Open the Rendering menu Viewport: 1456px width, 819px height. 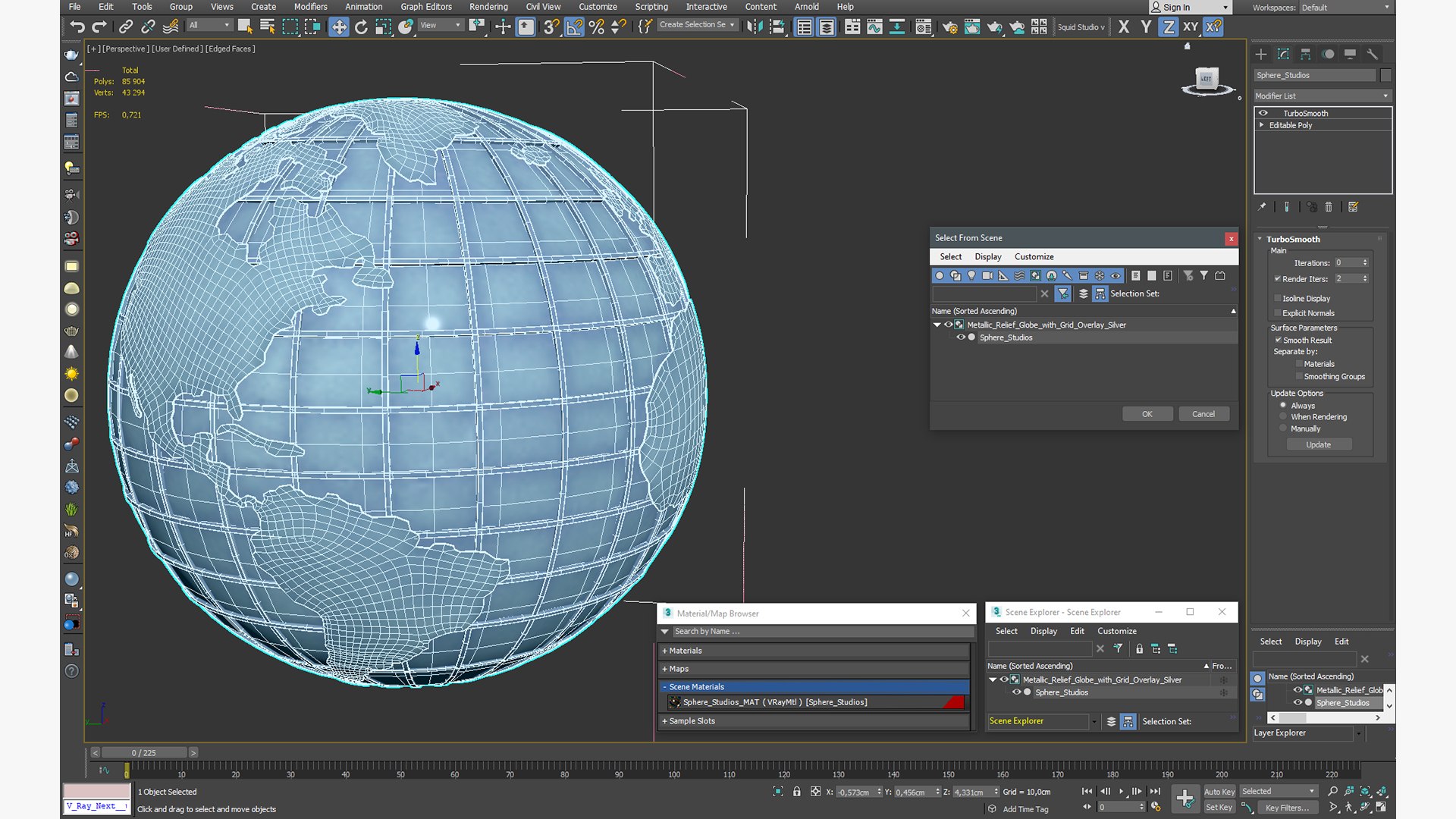pos(488,7)
